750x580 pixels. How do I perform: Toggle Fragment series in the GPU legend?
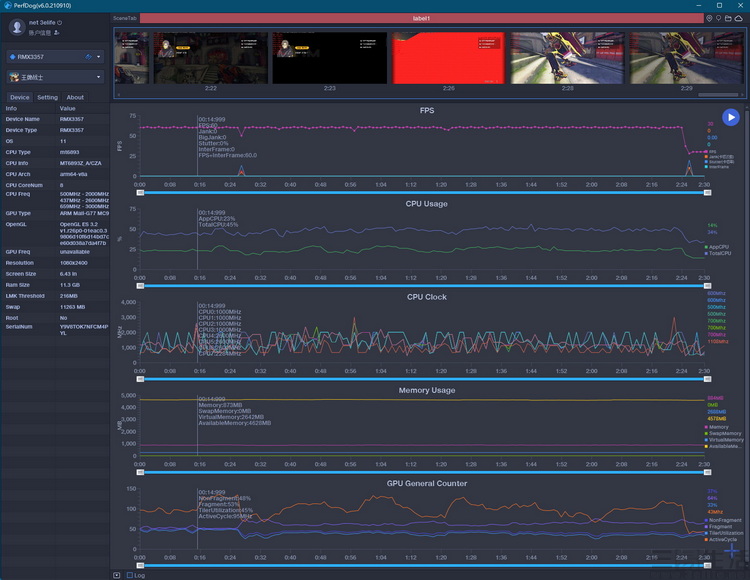tap(718, 526)
